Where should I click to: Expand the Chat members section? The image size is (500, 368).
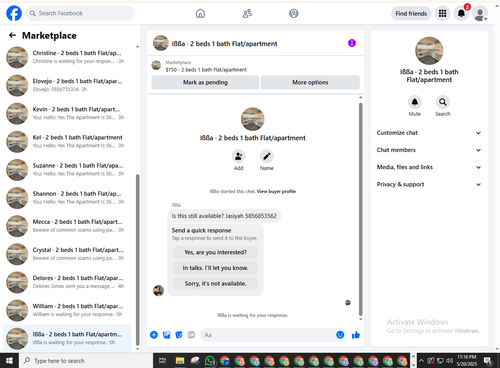coord(429,150)
